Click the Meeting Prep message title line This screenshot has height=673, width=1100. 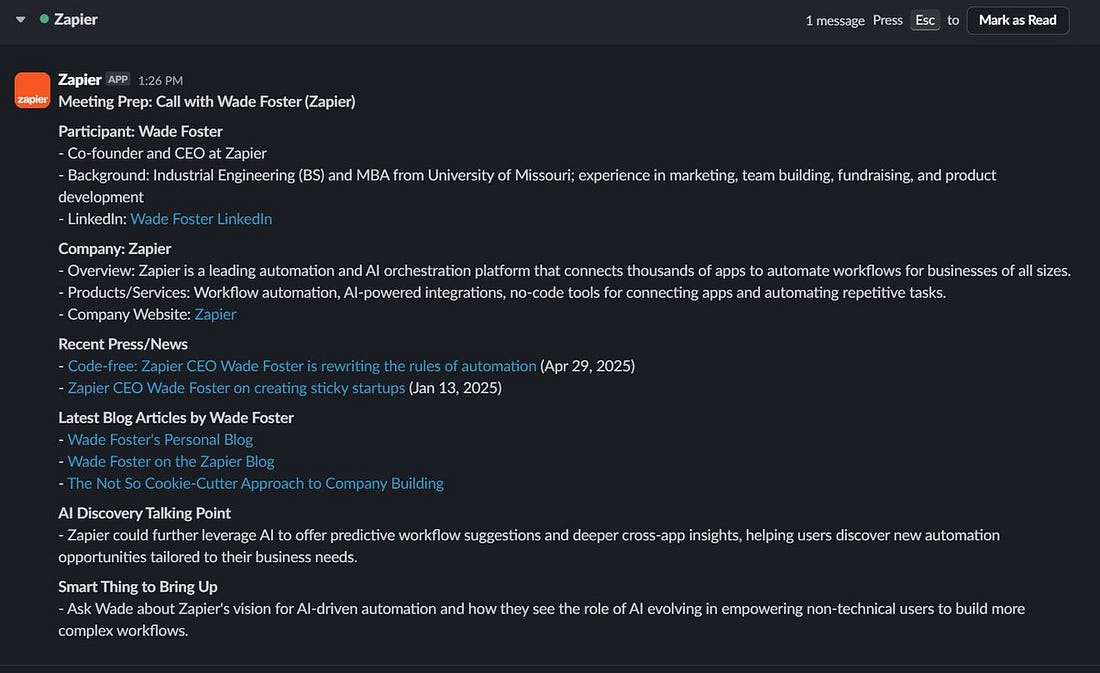click(206, 101)
